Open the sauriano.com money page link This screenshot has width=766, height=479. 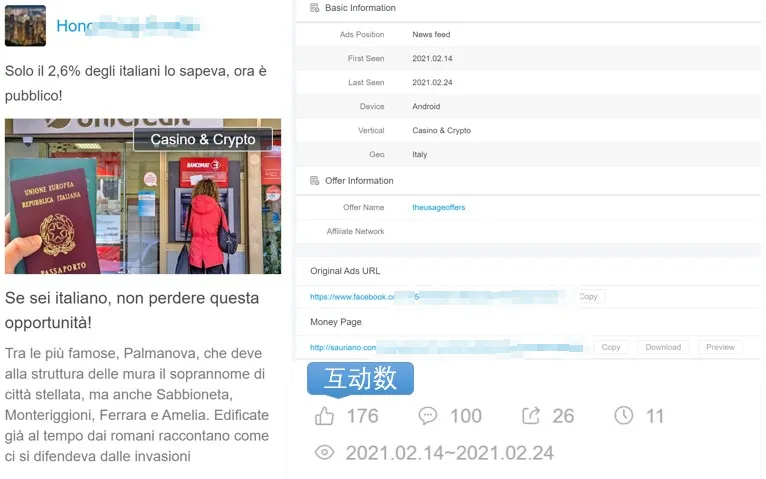[446, 347]
